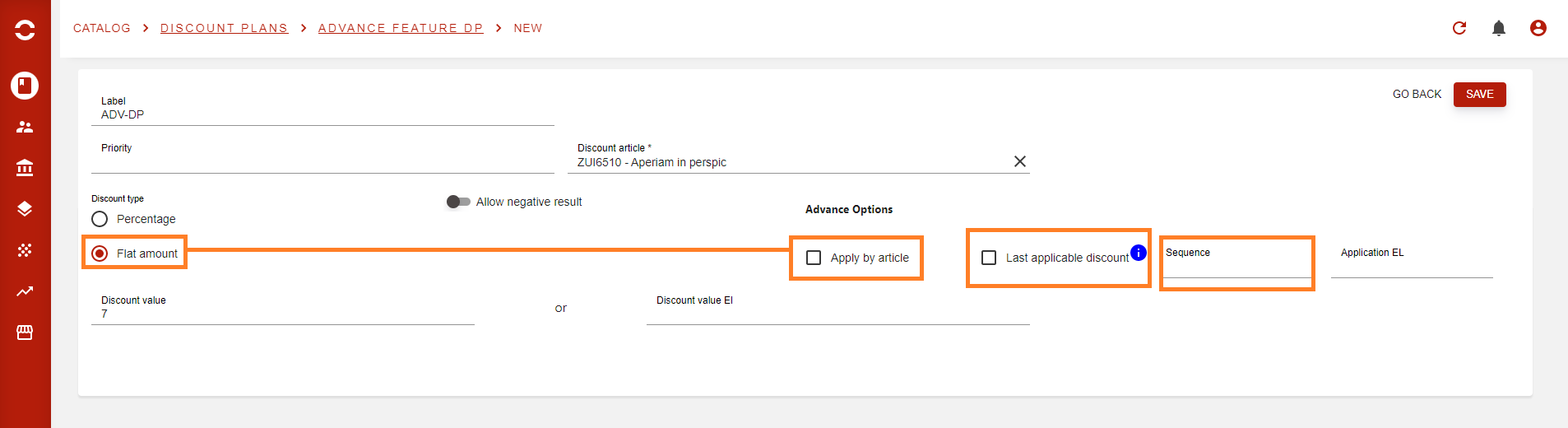The image size is (1568, 428).
Task: Open the catalog book icon in sidebar
Action: pyautogui.click(x=25, y=86)
